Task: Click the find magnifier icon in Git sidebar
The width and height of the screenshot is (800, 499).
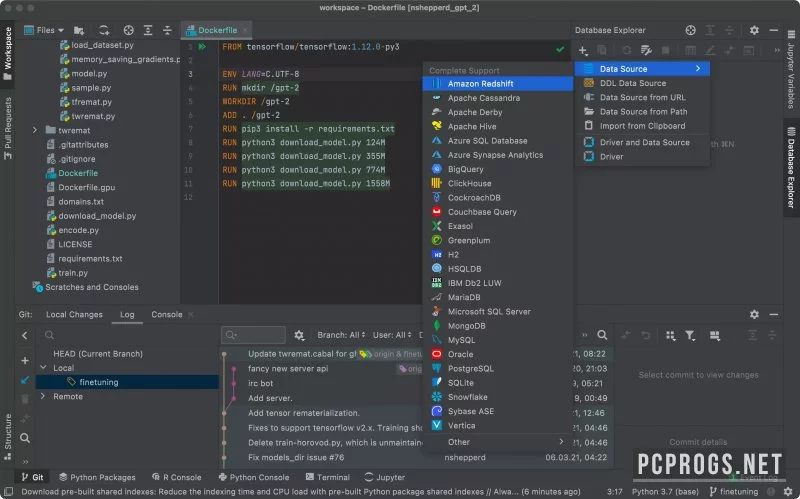Action: 24,438
